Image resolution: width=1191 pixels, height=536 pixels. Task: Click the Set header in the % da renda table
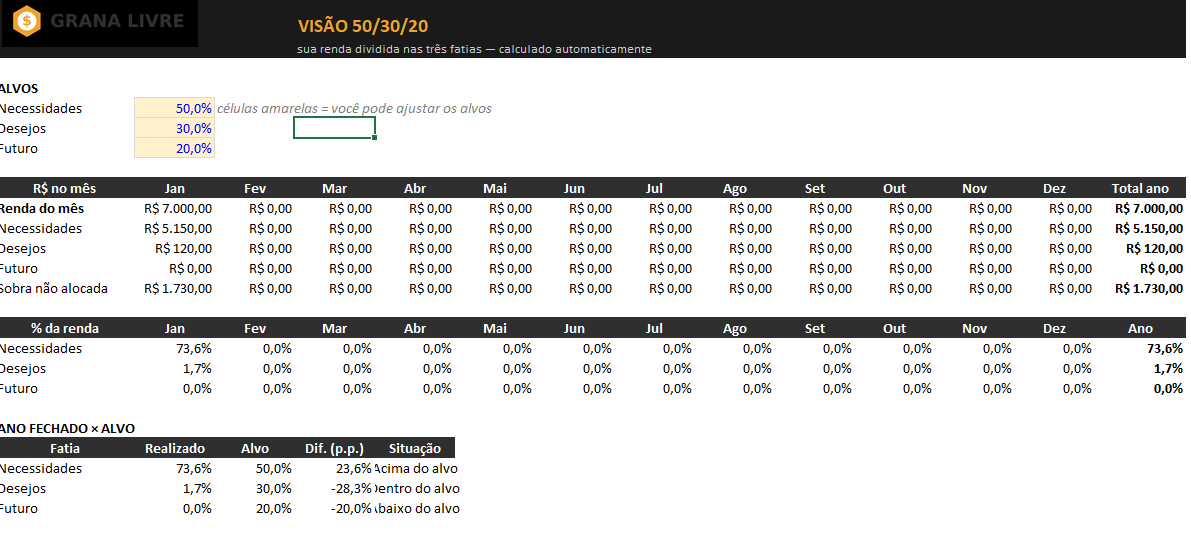pos(814,329)
